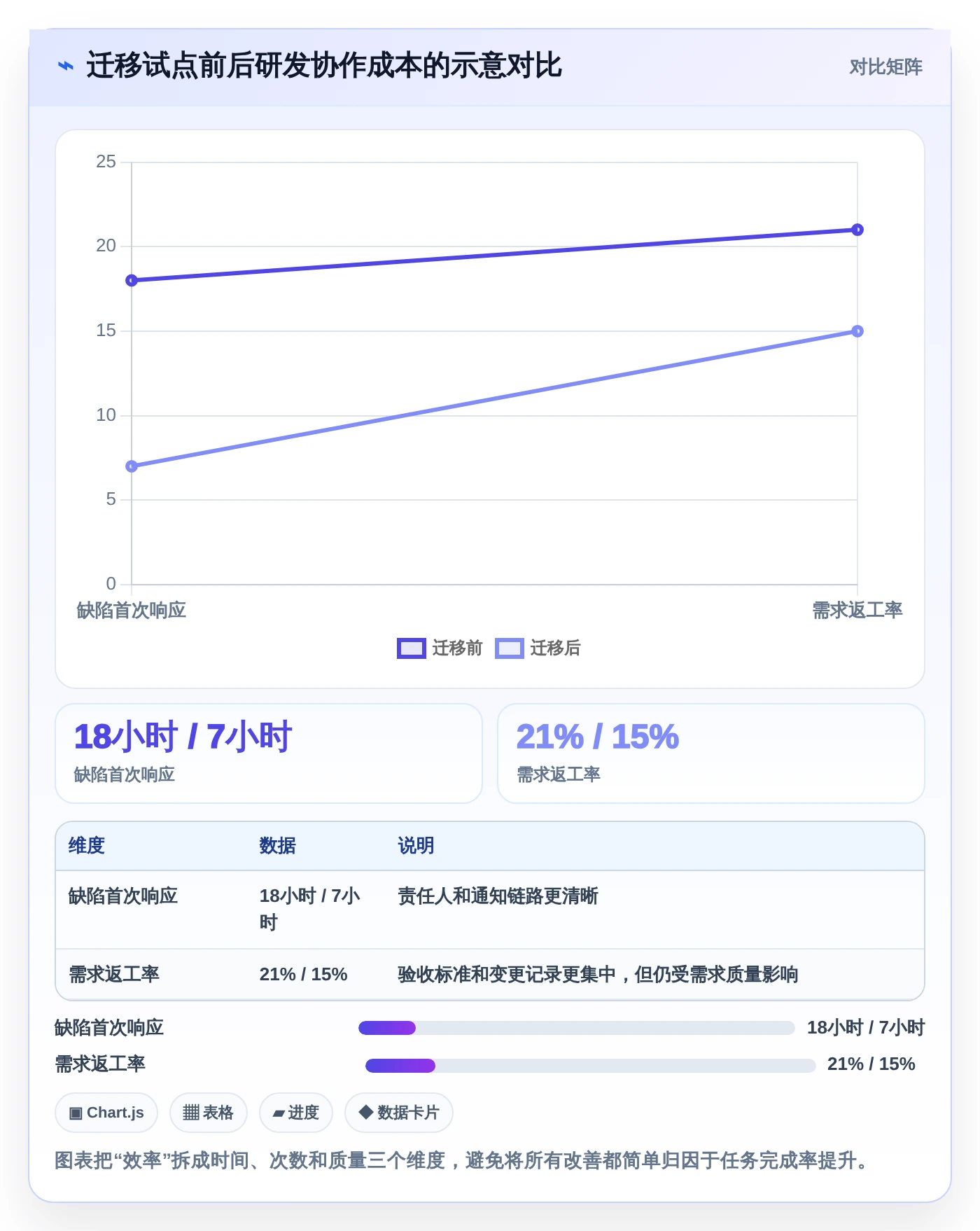Screen dimensions: 980x1231
Task: Click the 迁移前 legend label text
Action: (457, 648)
